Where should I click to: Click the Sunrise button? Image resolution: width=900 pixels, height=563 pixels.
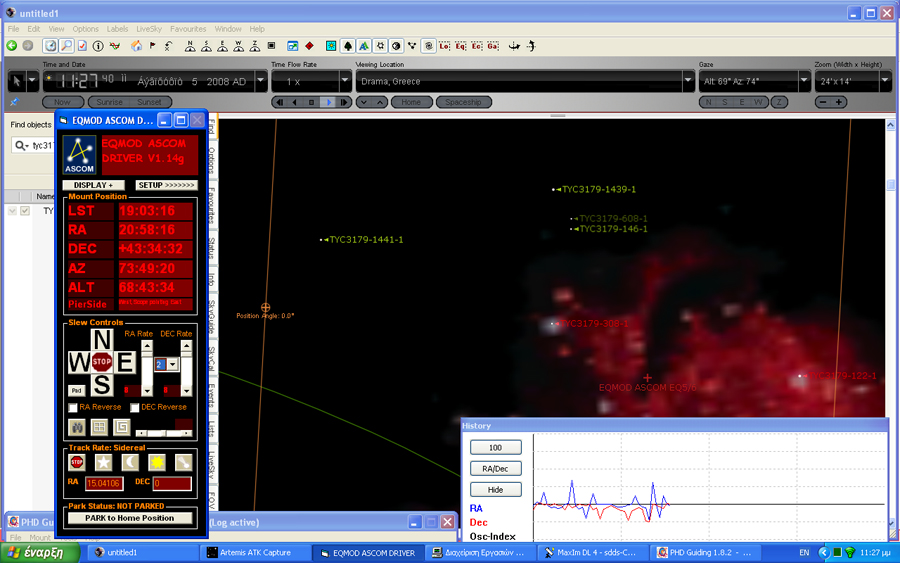[x=109, y=102]
